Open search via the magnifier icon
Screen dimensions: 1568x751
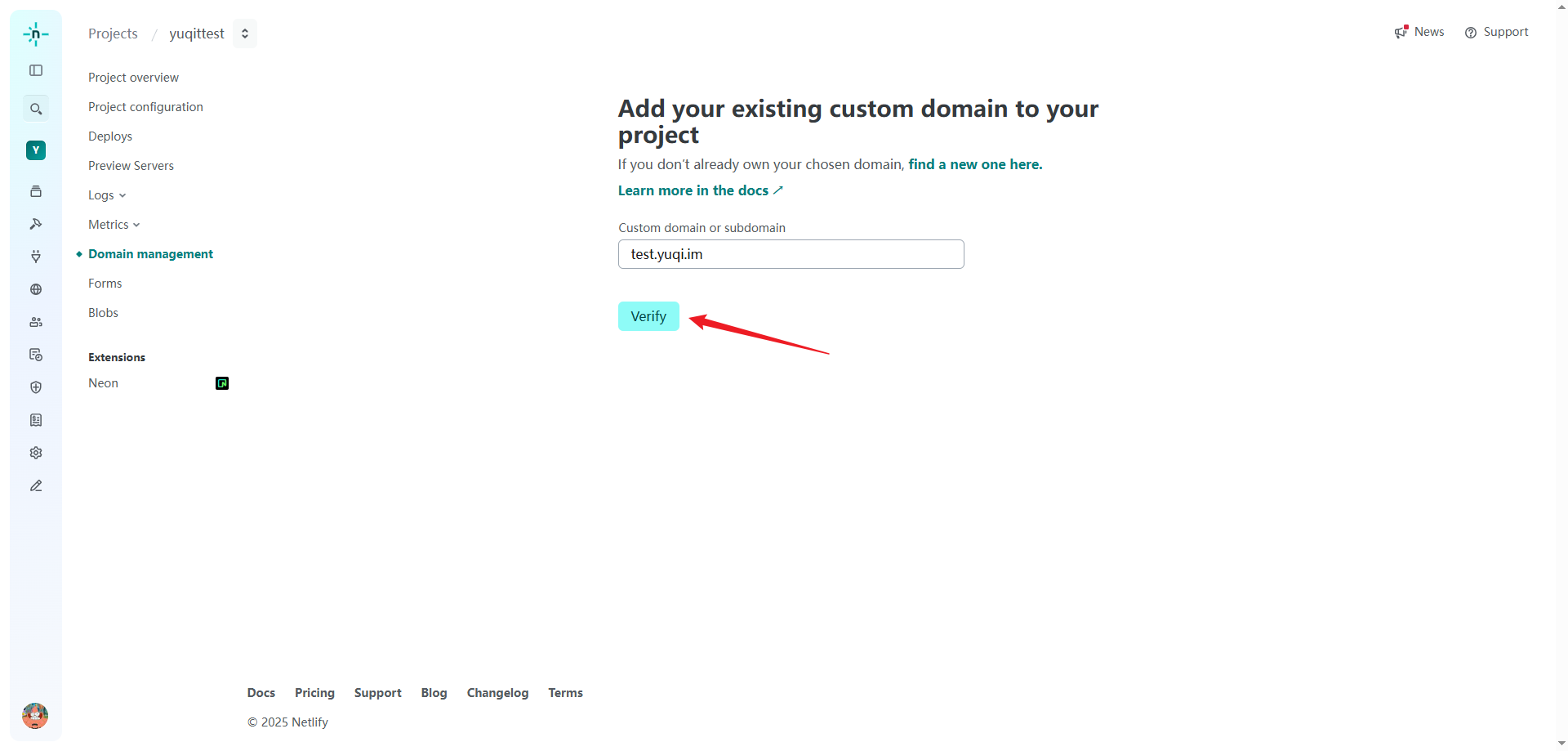pos(36,109)
